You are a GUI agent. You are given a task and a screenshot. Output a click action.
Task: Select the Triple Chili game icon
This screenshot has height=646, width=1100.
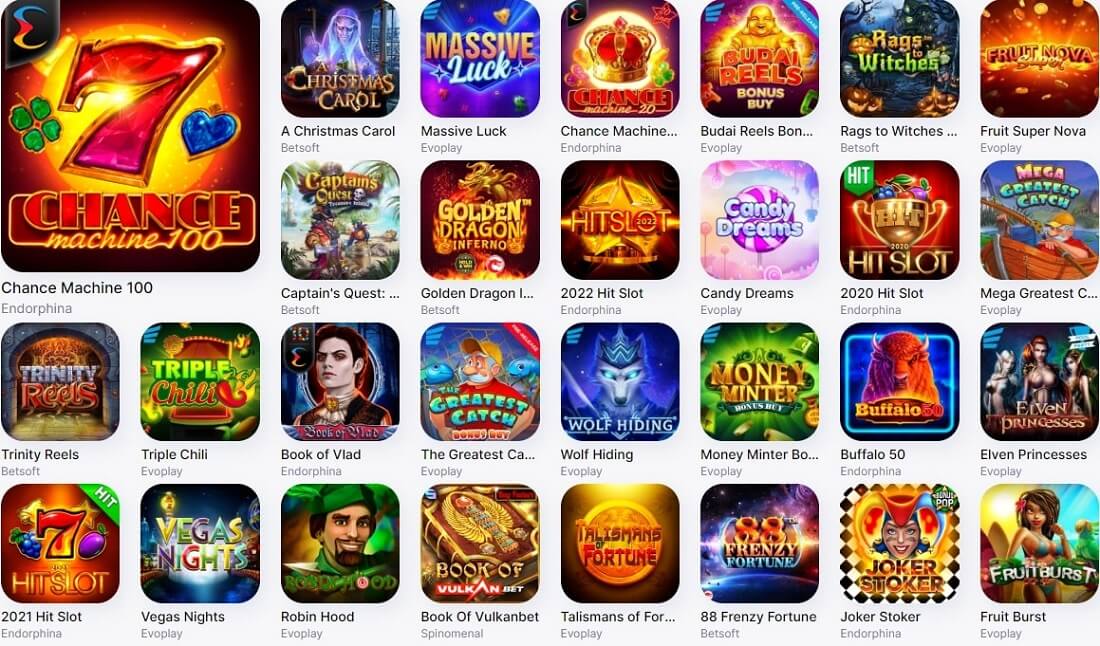(200, 382)
